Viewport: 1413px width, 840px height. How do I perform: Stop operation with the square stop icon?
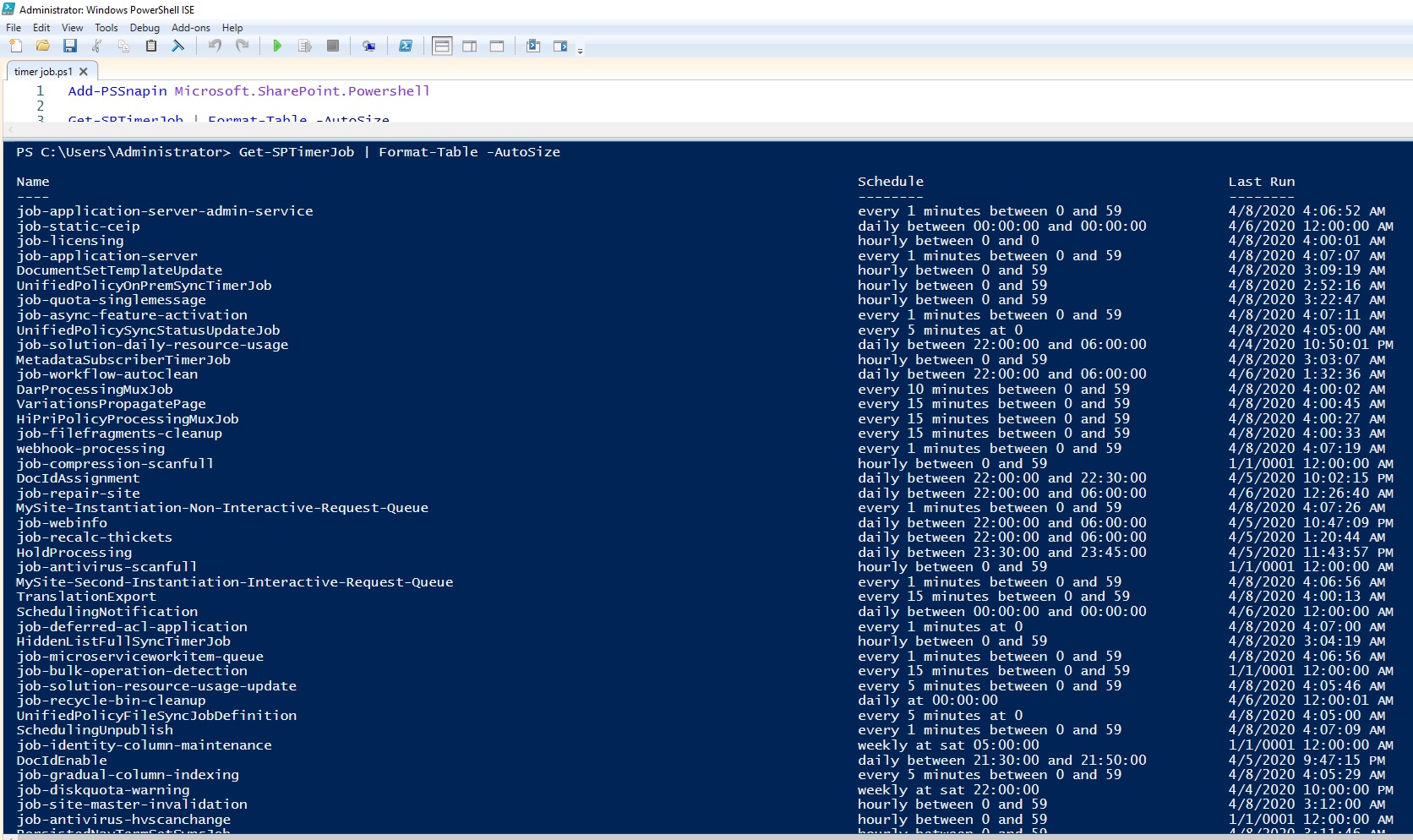333,46
